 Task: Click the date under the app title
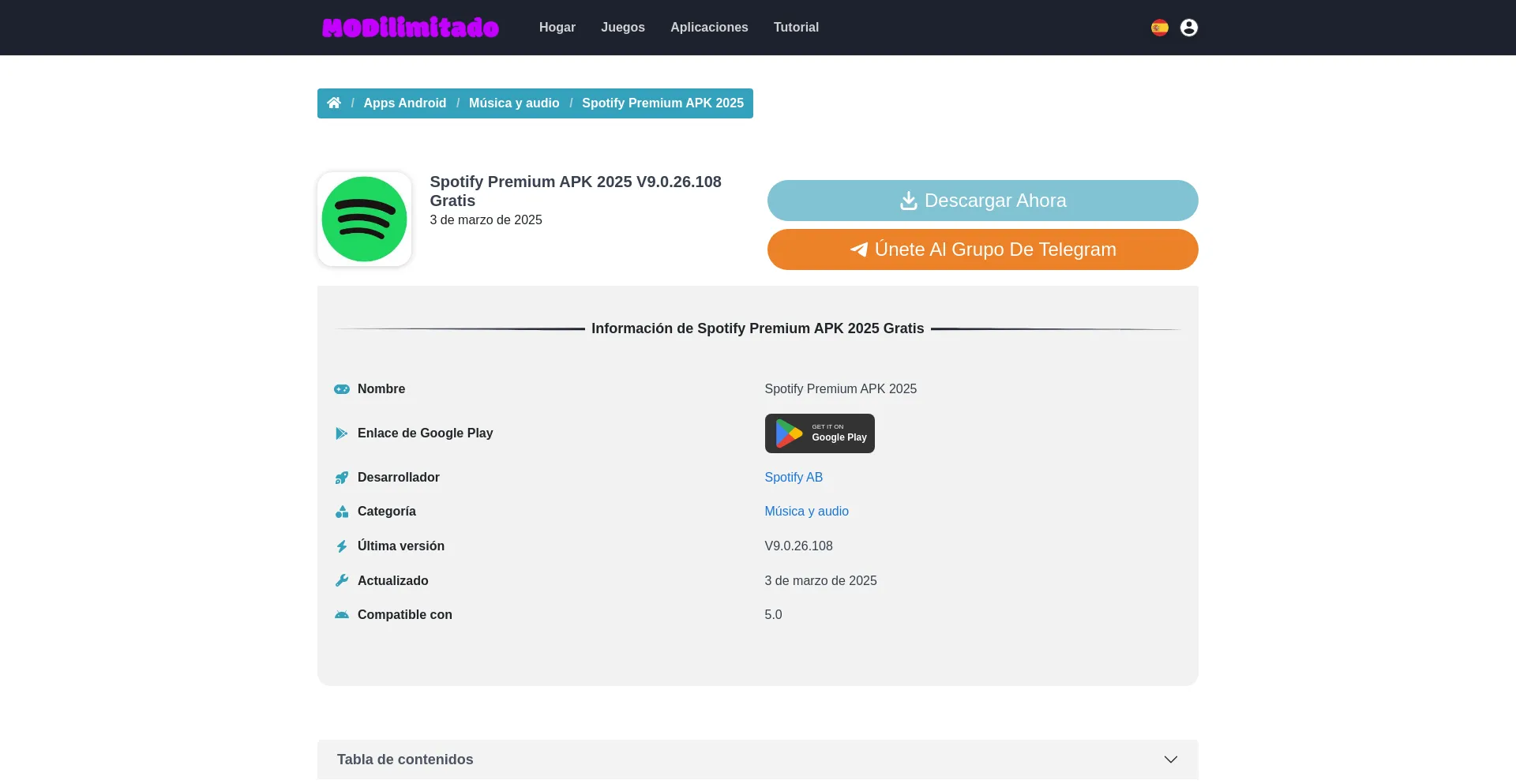tap(486, 220)
